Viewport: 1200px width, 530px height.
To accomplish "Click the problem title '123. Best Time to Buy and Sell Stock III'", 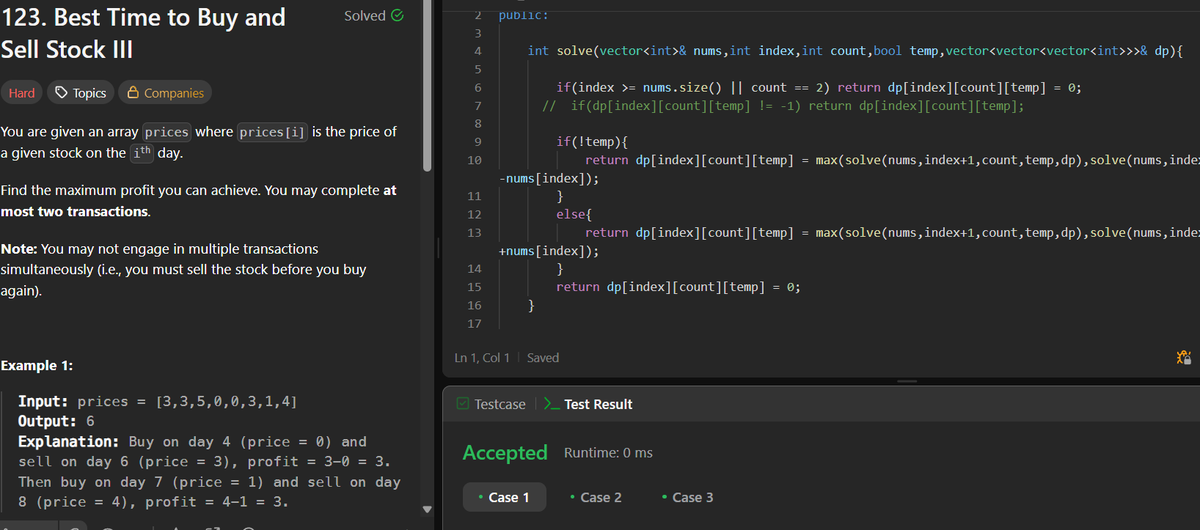I will click(143, 32).
